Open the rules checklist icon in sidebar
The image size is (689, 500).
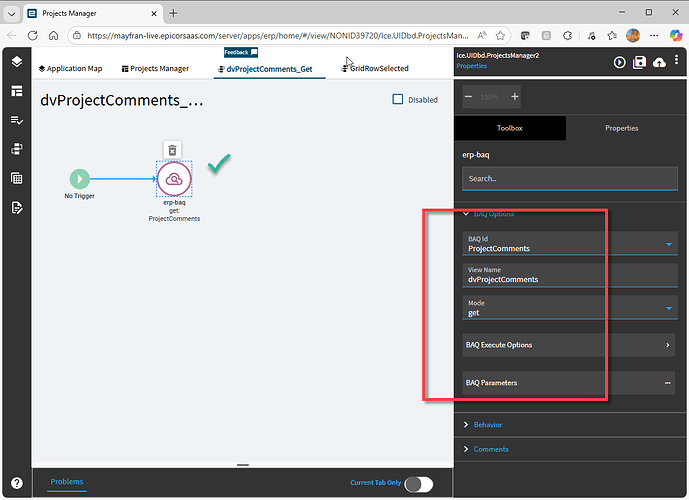(17, 120)
